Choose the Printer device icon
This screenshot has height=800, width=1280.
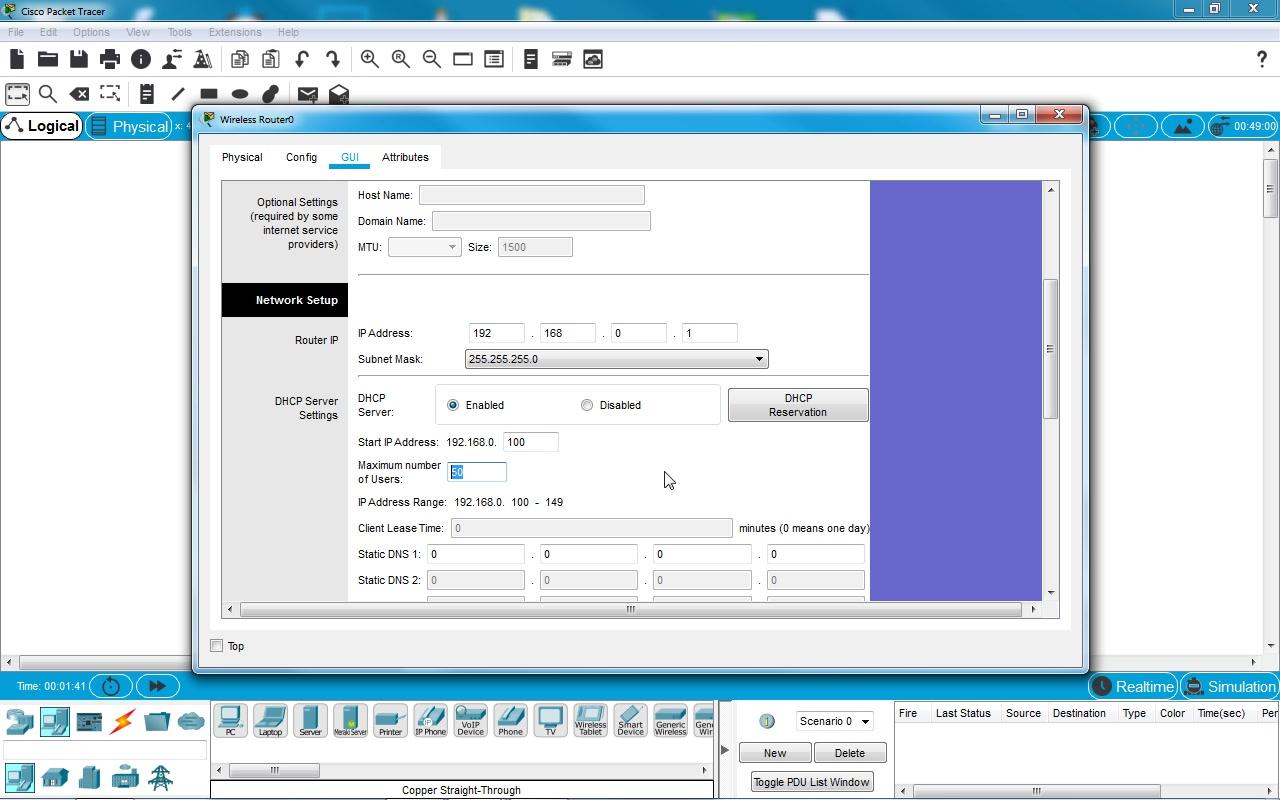coord(390,721)
